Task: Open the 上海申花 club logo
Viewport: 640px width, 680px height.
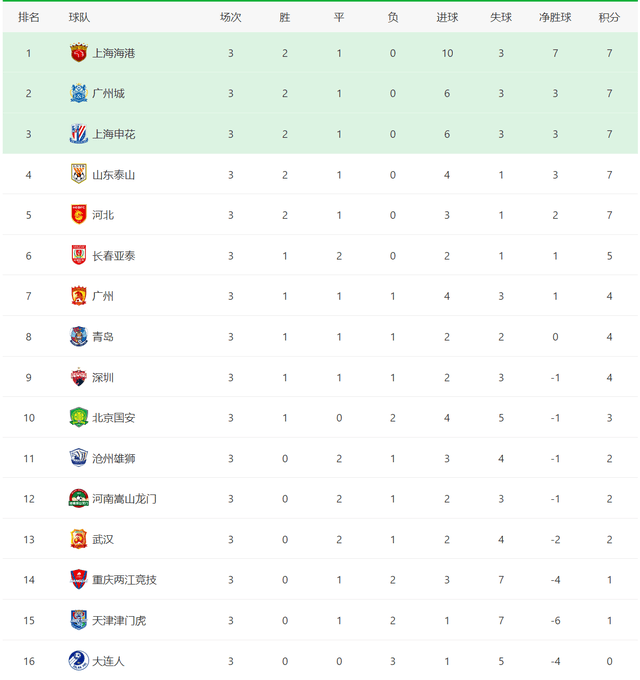Action: pyautogui.click(x=78, y=134)
